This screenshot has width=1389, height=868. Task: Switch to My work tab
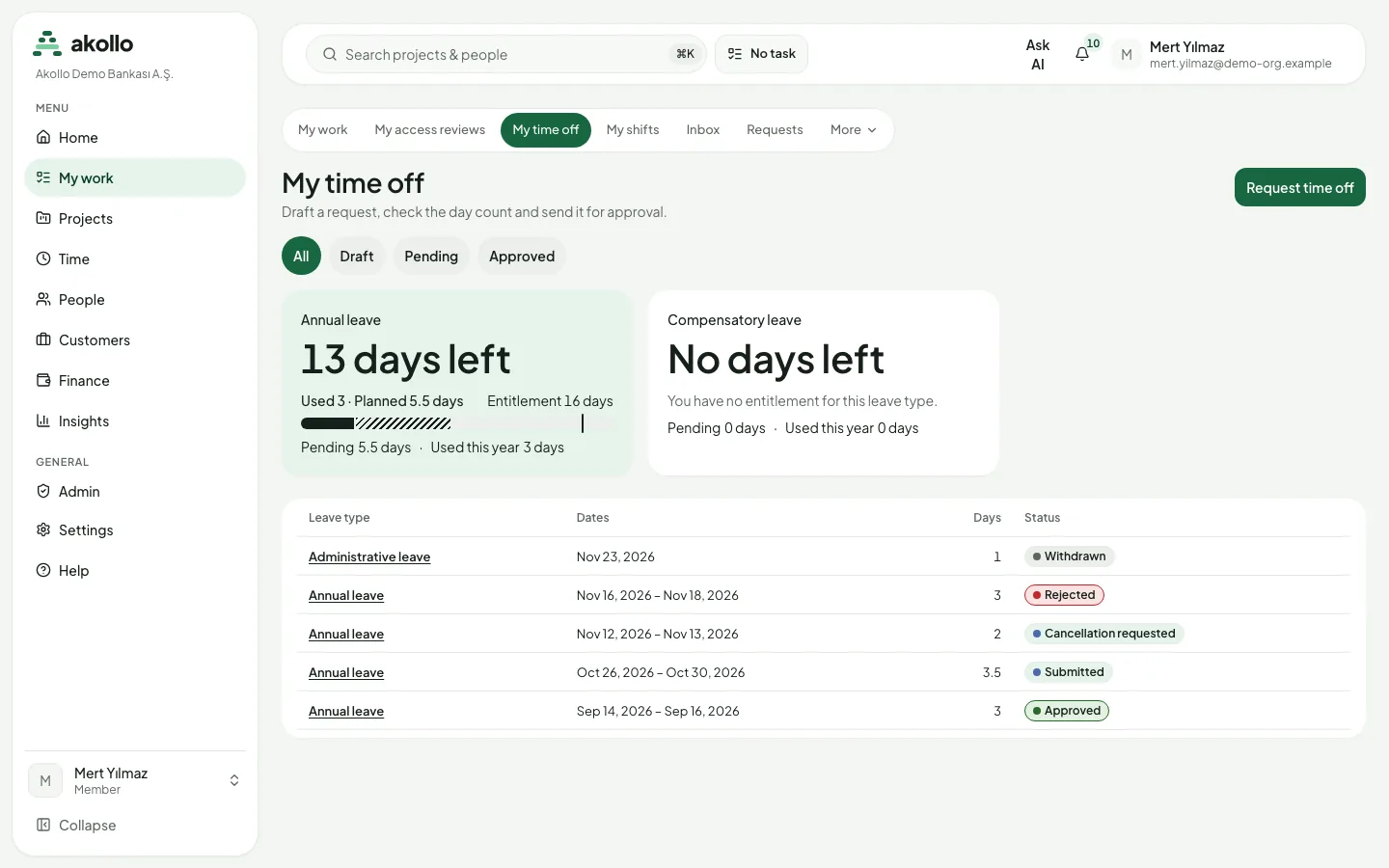coord(322,130)
